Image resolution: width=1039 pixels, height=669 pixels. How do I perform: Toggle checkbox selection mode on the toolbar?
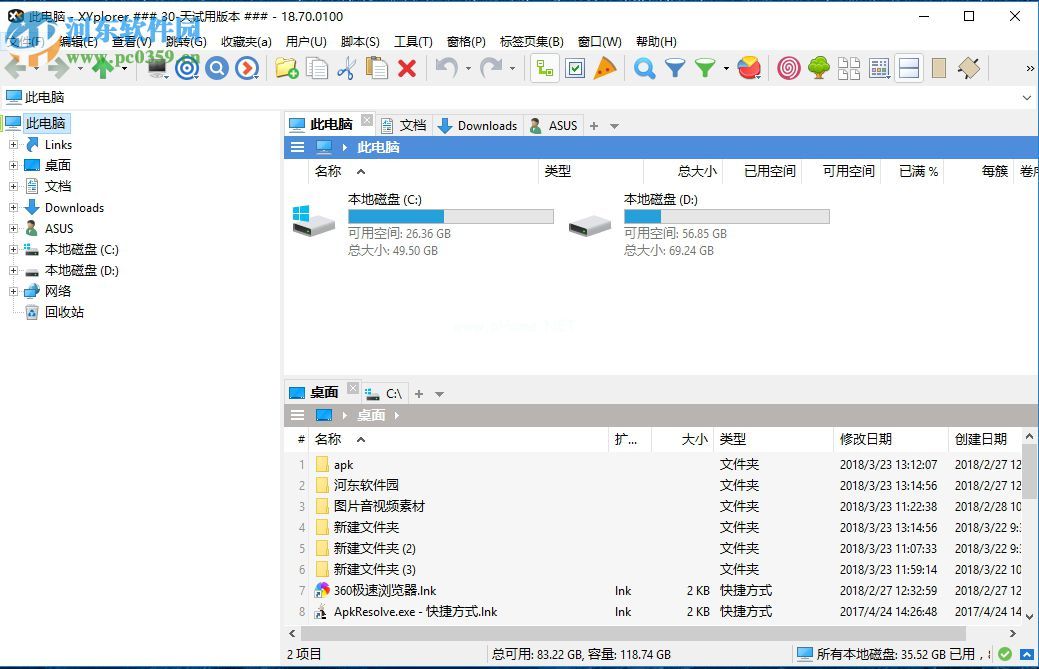tap(575, 68)
